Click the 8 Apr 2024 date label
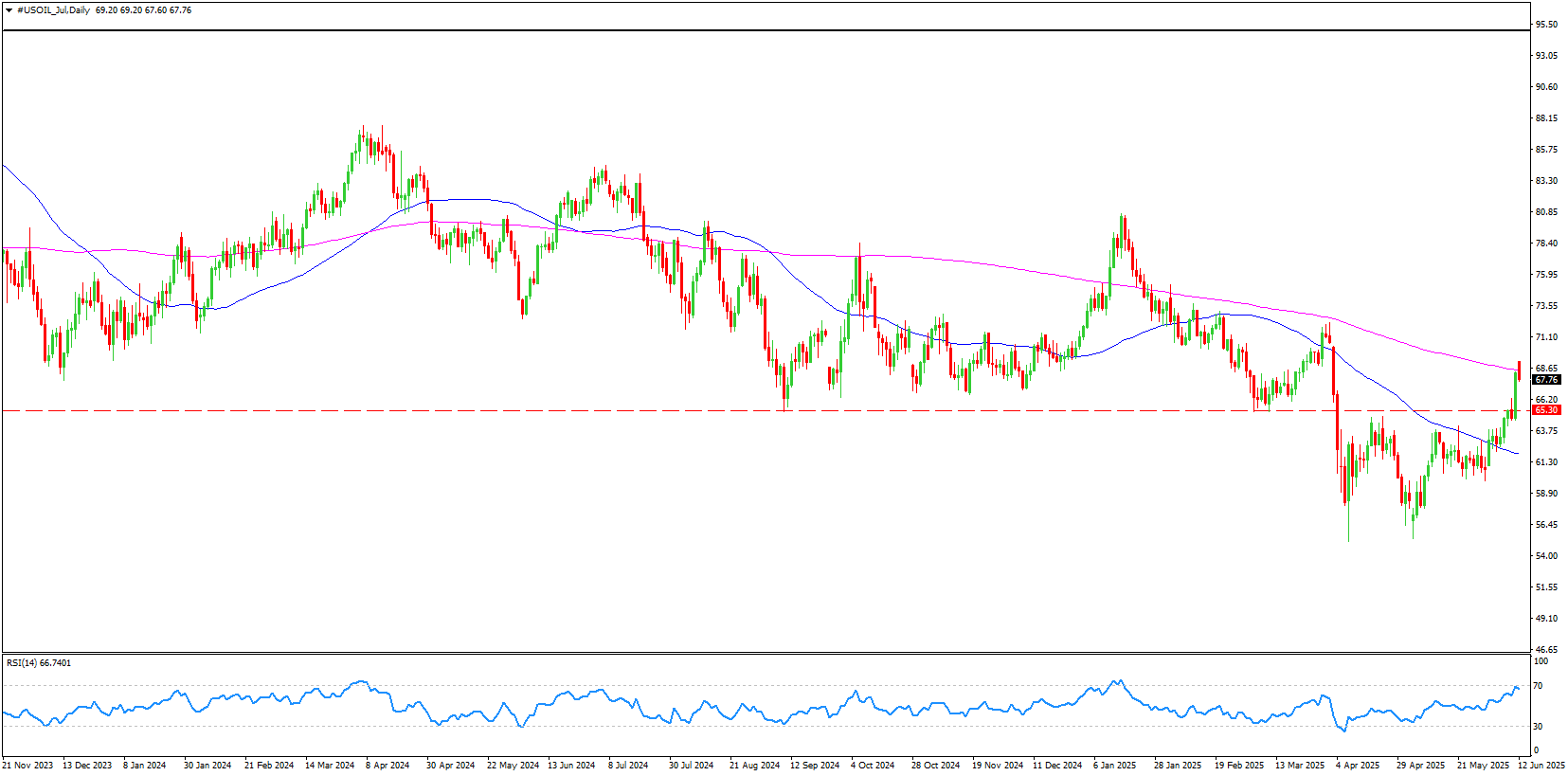 [x=387, y=766]
